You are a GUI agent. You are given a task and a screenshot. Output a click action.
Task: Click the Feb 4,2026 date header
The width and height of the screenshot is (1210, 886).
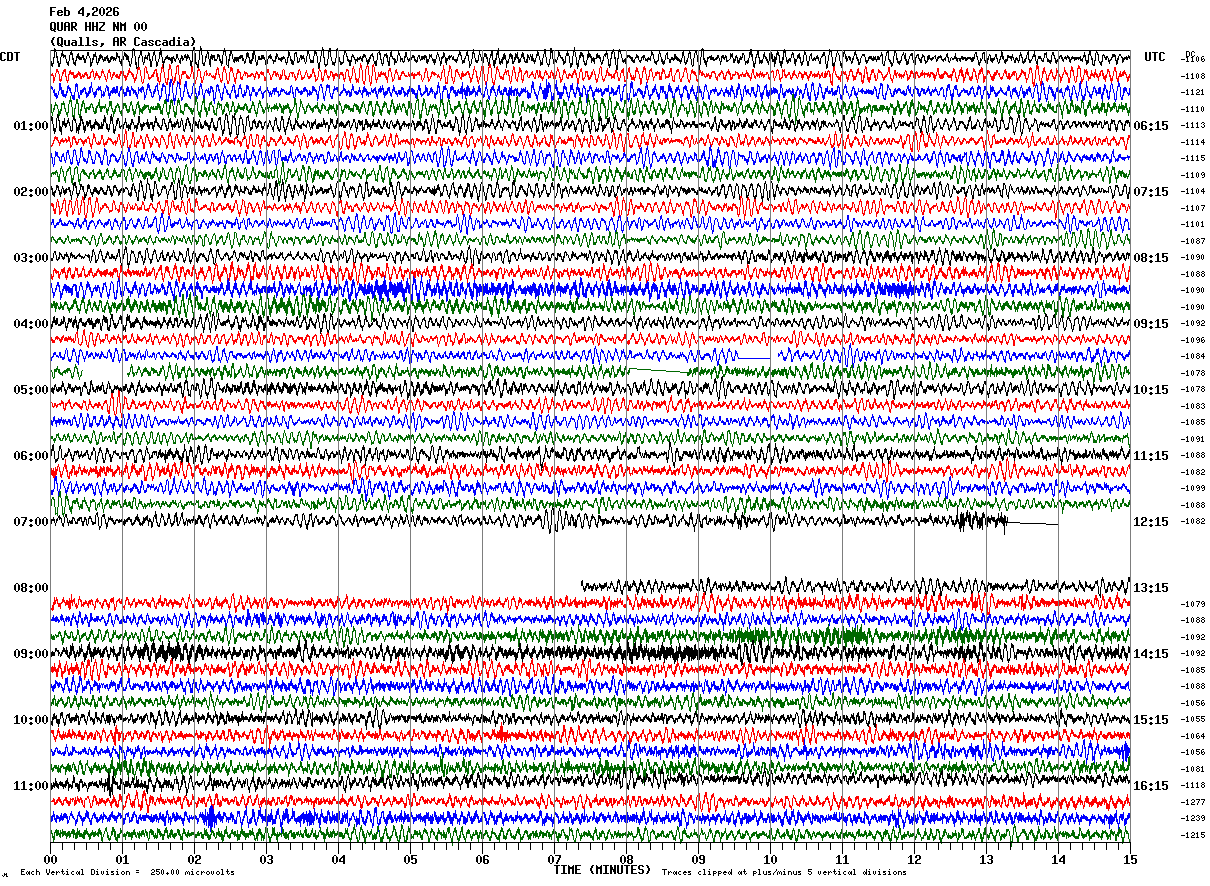(x=84, y=12)
